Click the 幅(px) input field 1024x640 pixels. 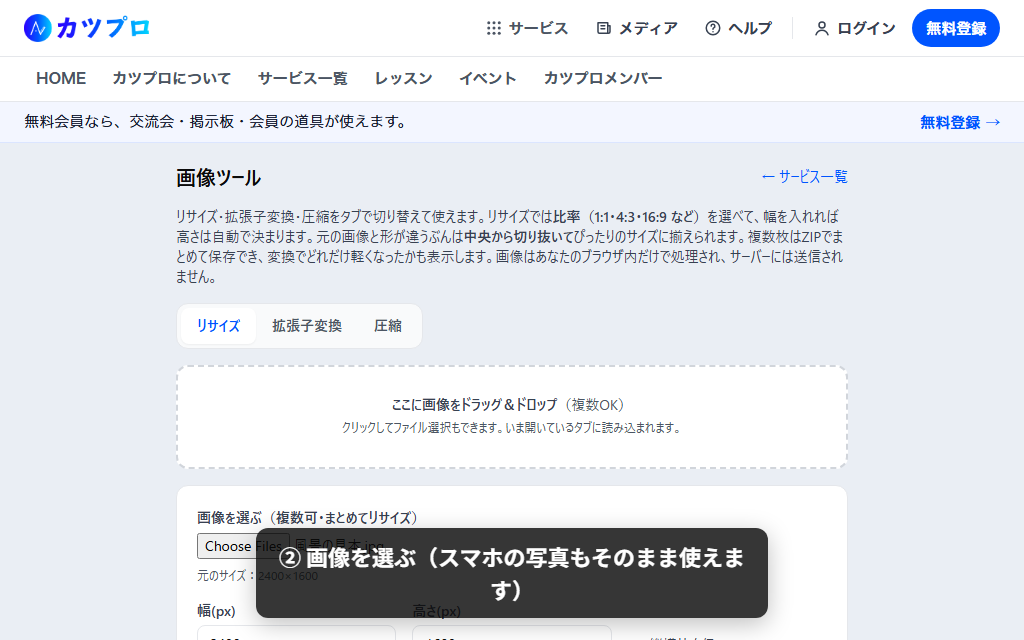296,633
